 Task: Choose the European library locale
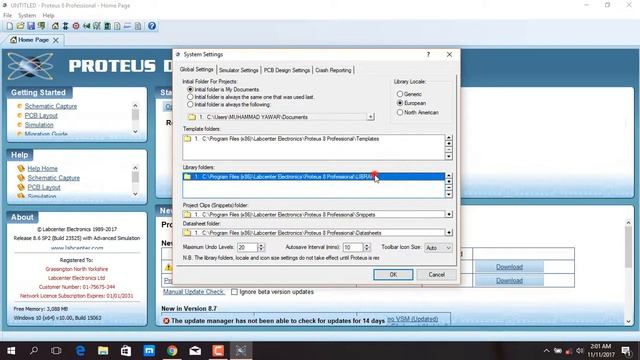click(400, 103)
